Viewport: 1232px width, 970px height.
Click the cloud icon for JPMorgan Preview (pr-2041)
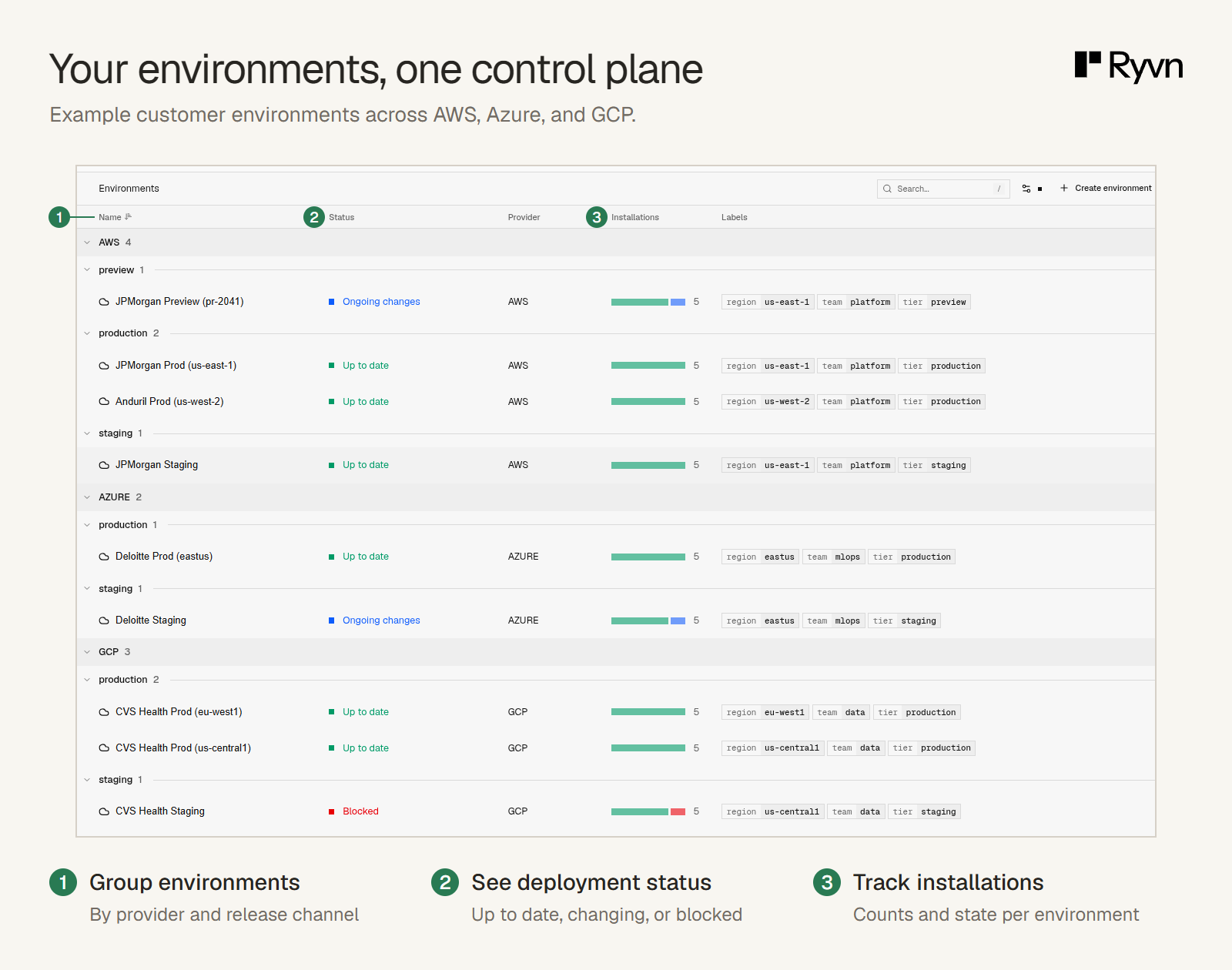coord(104,302)
